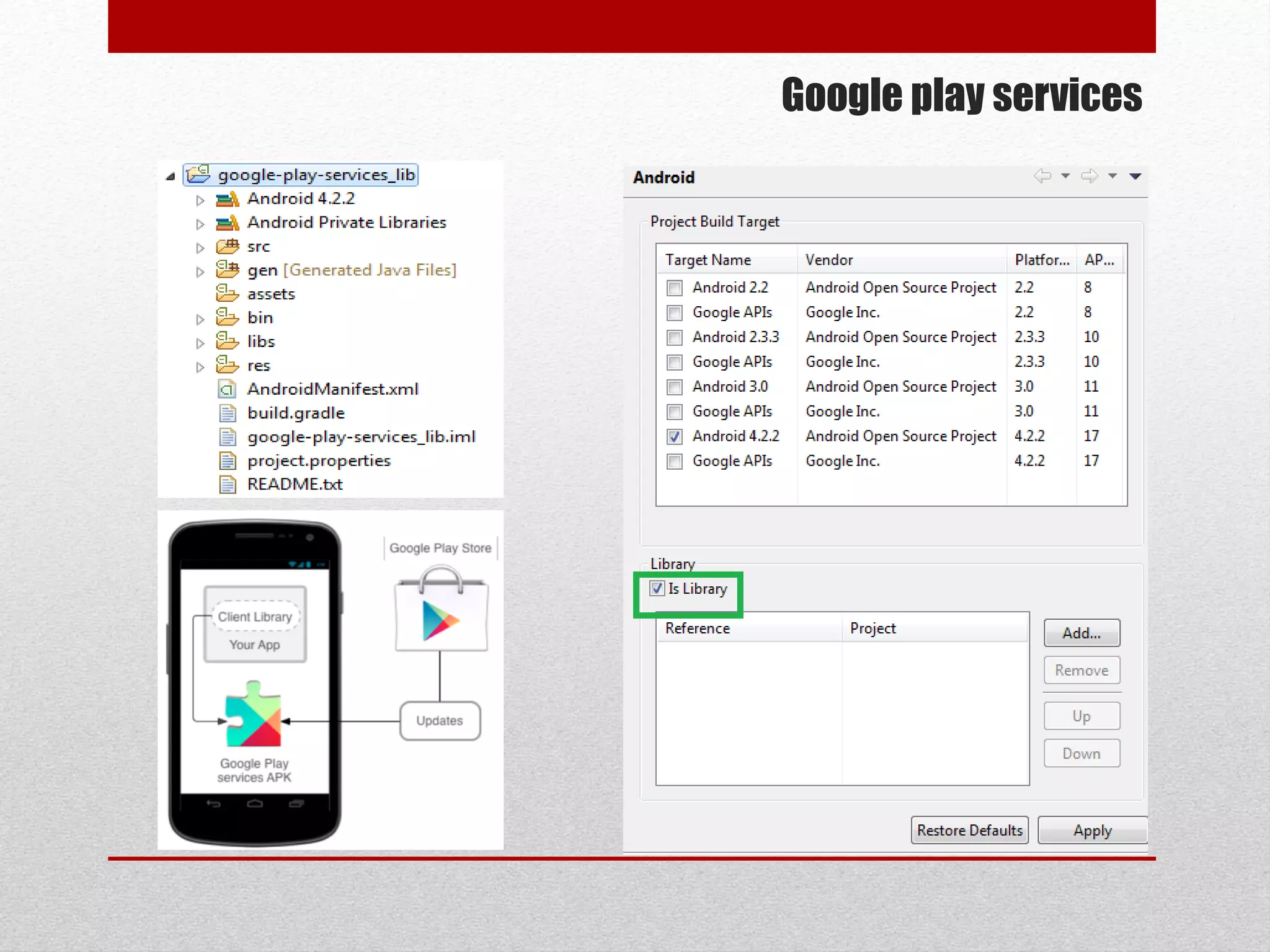
Task: Expand the Android 4.2.2 tree node
Action: click(x=200, y=200)
